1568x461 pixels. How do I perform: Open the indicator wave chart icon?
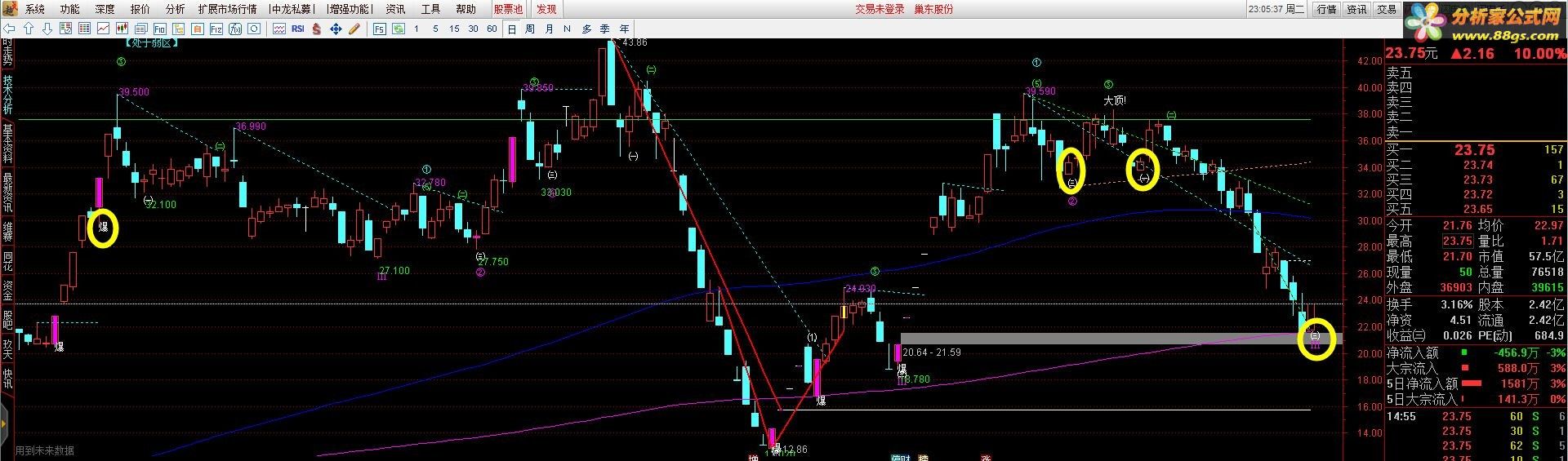click(279, 29)
